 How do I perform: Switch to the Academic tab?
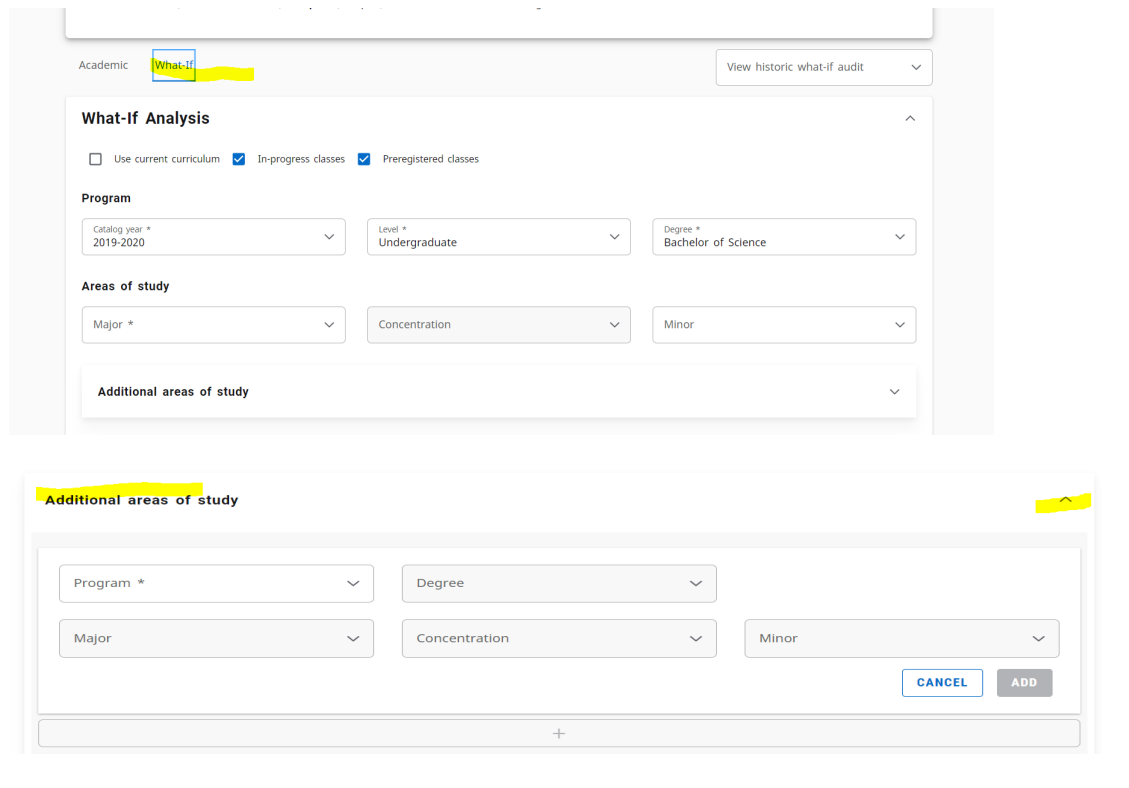tap(103, 66)
